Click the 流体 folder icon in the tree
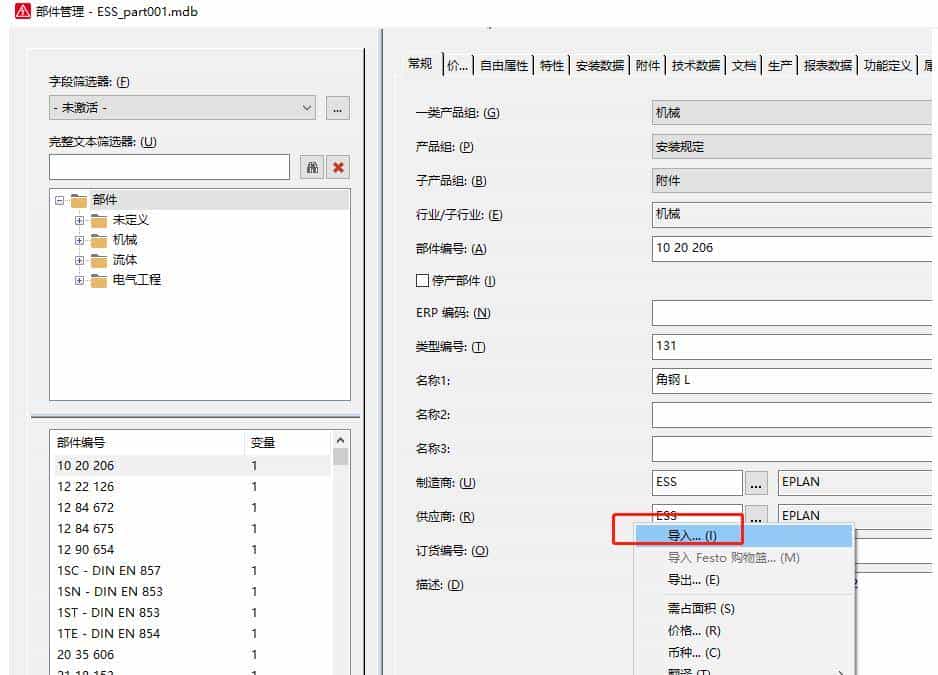Screen dimensions: 938x675 click(x=97, y=259)
